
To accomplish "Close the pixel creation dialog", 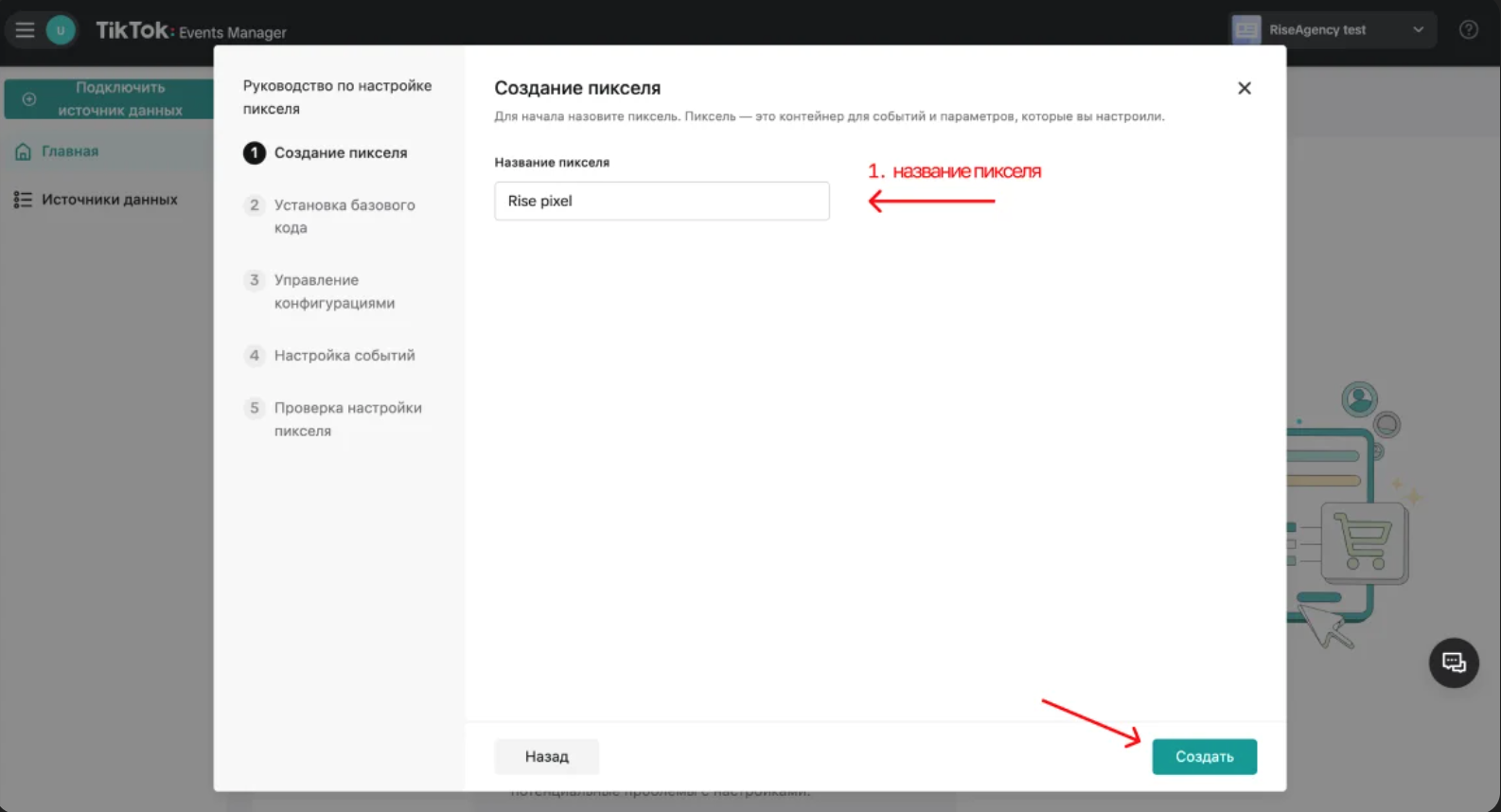I will pos(1244,88).
